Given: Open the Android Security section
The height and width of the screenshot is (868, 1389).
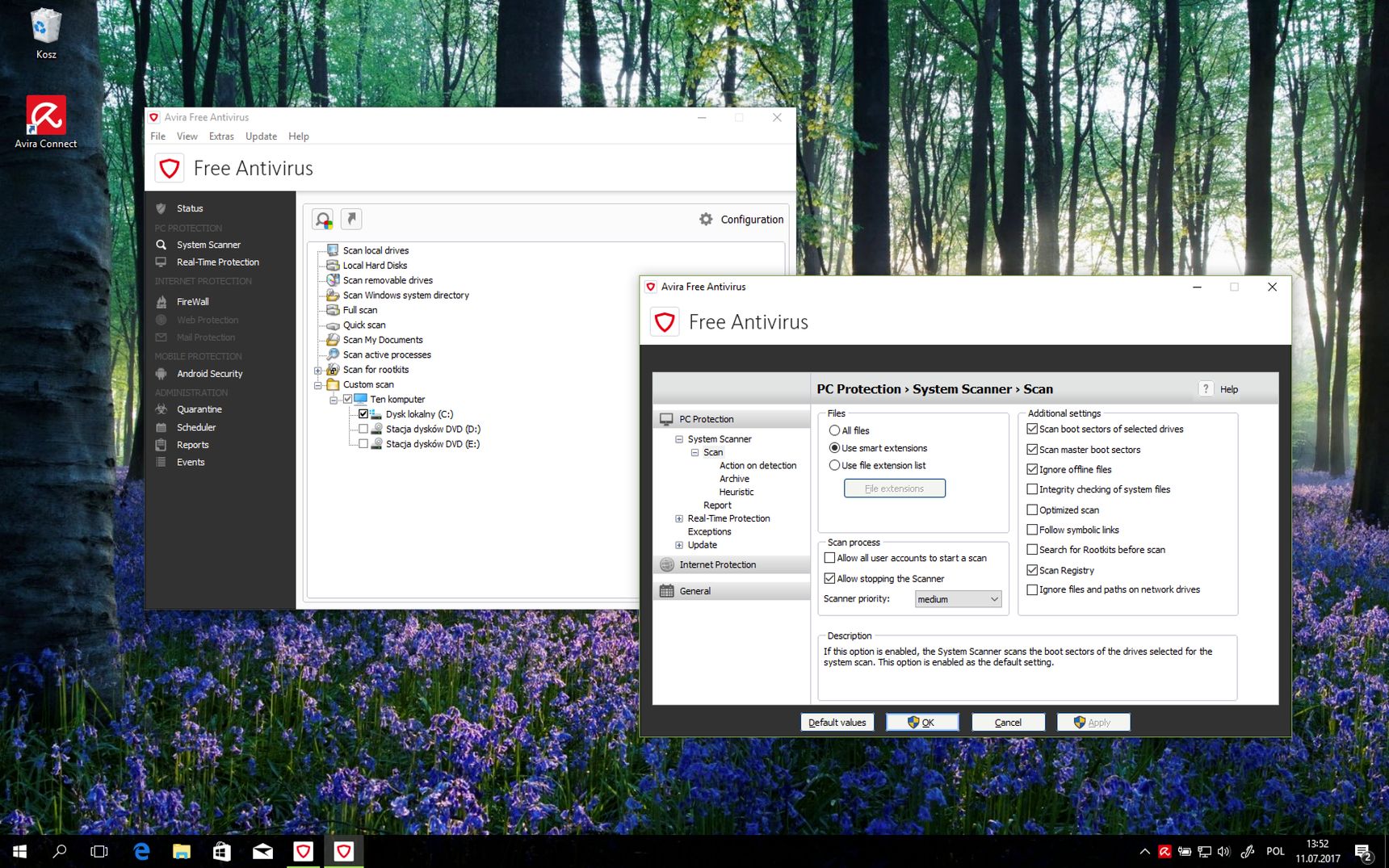Looking at the screenshot, I should coord(209,374).
